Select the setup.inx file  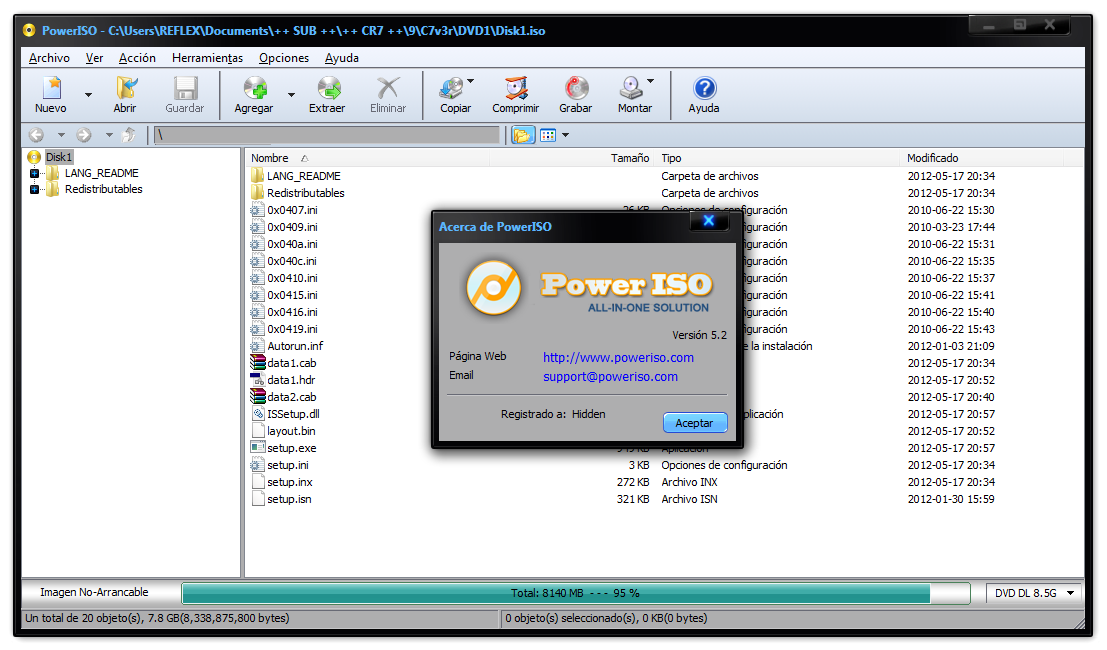[289, 482]
